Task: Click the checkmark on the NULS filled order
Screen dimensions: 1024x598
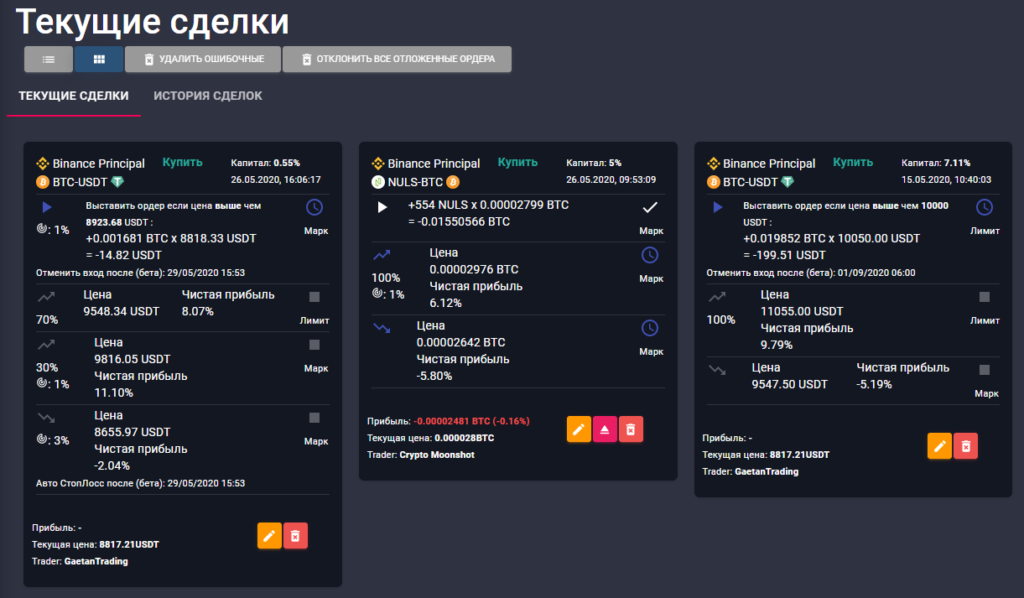Action: click(651, 208)
